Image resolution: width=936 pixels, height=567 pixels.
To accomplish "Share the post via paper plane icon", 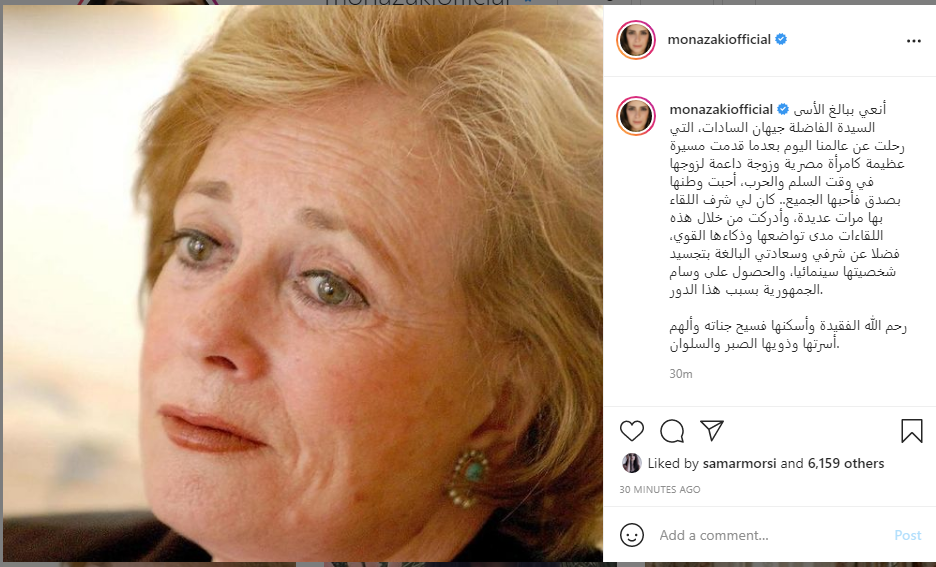I will coord(712,430).
